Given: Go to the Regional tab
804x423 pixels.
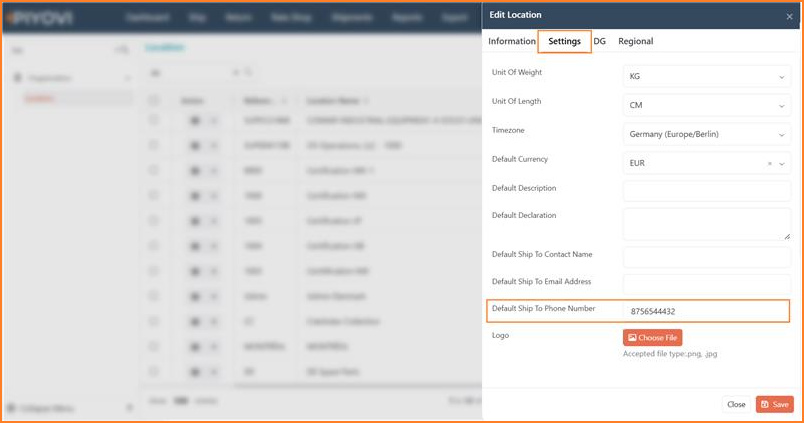Looking at the screenshot, I should [x=635, y=41].
